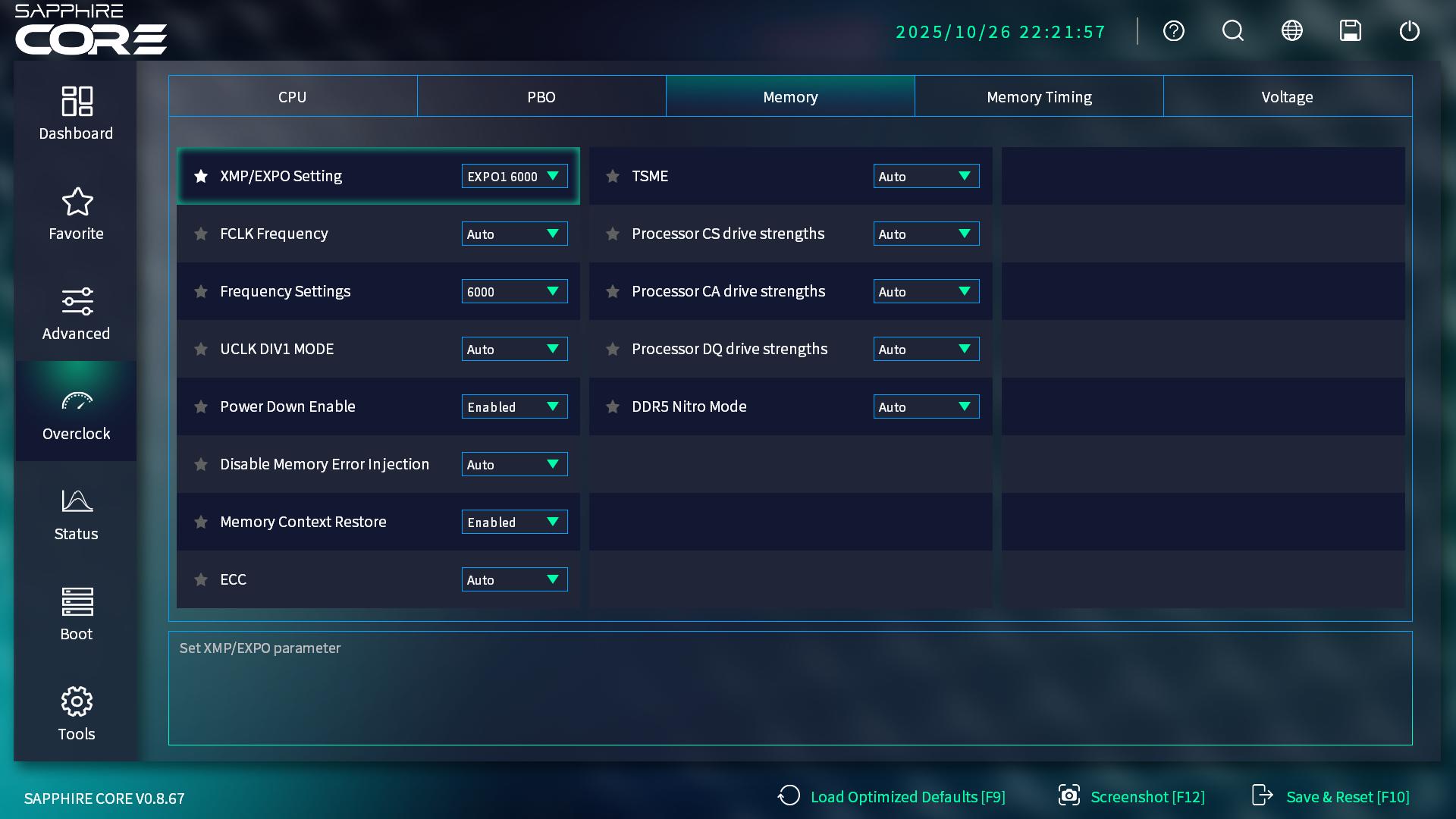Click the search magnifier icon
This screenshot has width=1456, height=819.
tap(1232, 31)
